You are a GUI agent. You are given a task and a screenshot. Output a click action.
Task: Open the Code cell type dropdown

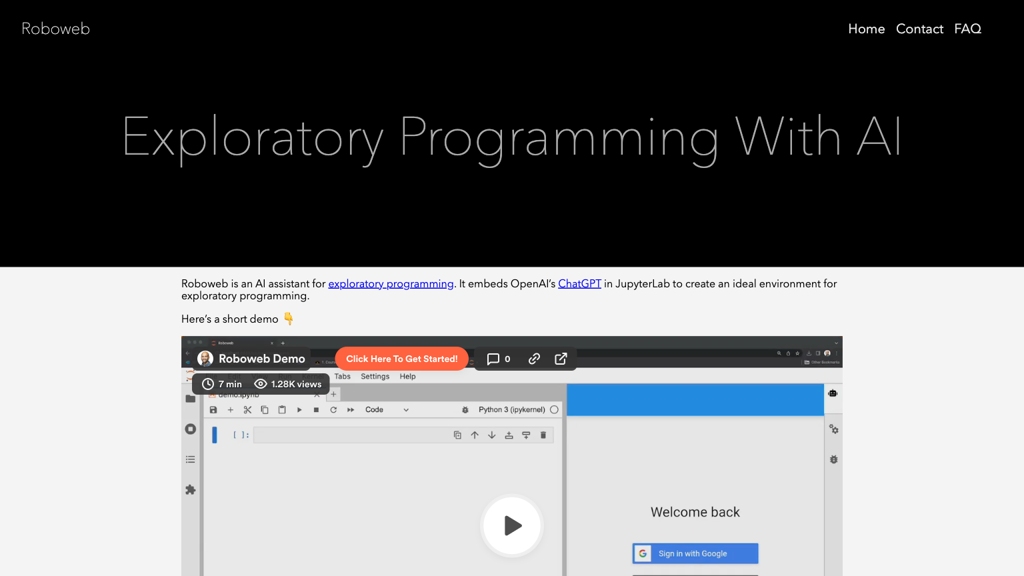click(387, 410)
